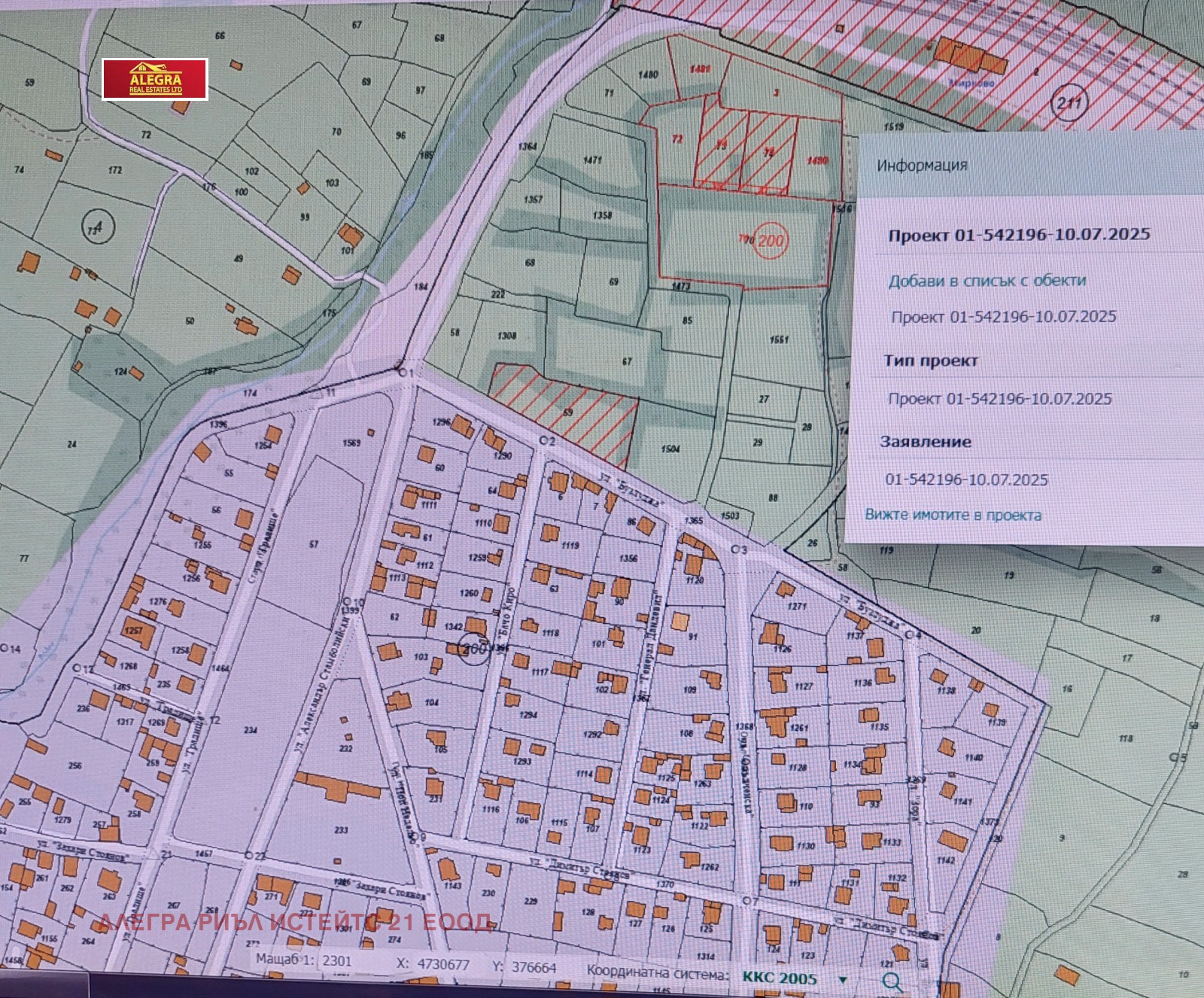Image resolution: width=1204 pixels, height=998 pixels.
Task: Click the X coordinate value 4730677
Action: 442,964
